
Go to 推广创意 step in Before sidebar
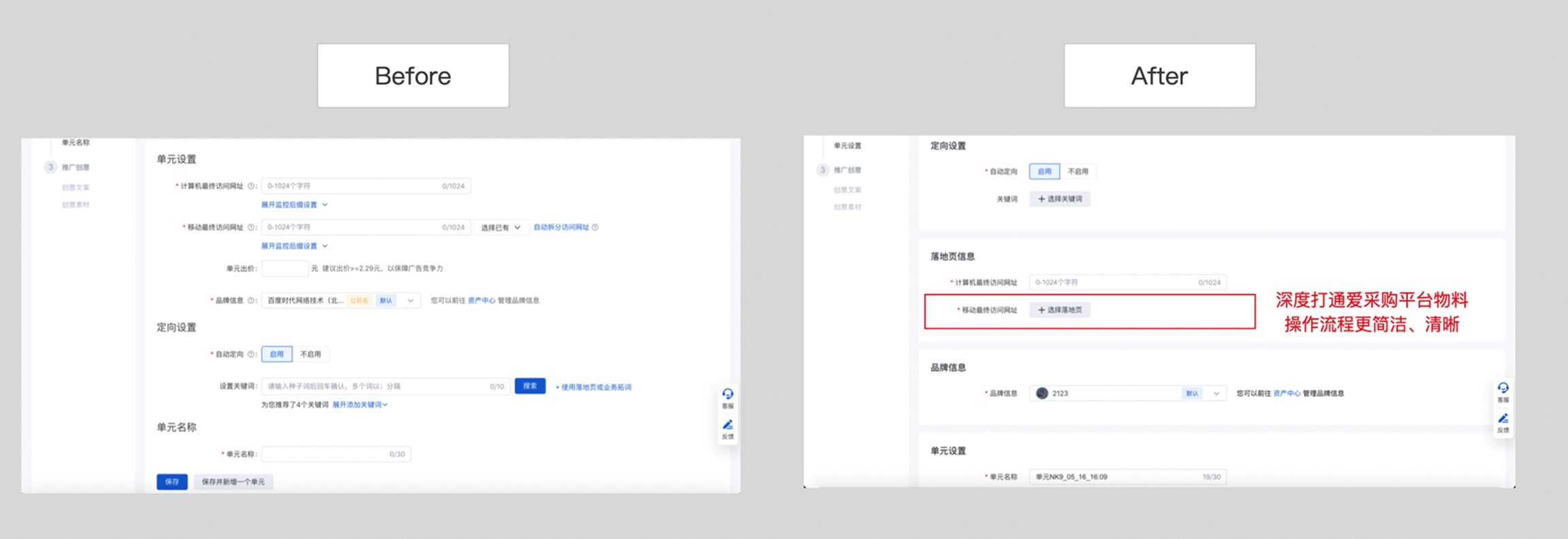pyautogui.click(x=75, y=167)
